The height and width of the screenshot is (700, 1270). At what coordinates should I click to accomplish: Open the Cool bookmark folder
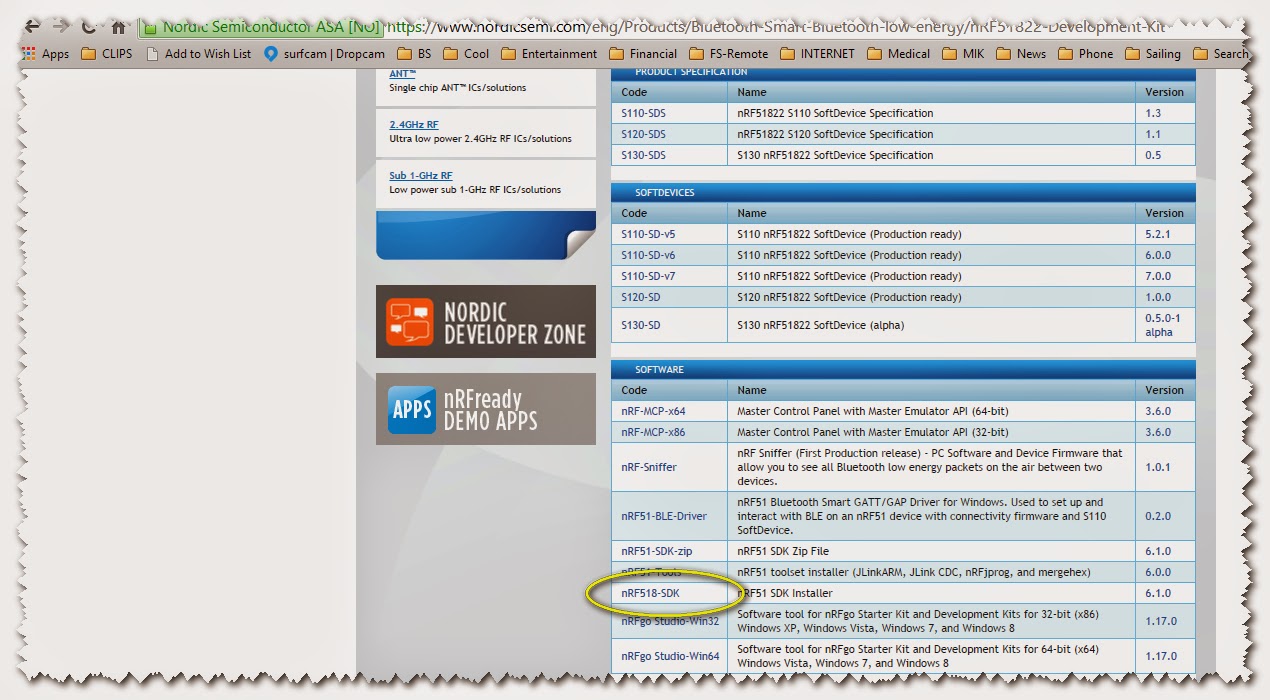pyautogui.click(x=466, y=54)
